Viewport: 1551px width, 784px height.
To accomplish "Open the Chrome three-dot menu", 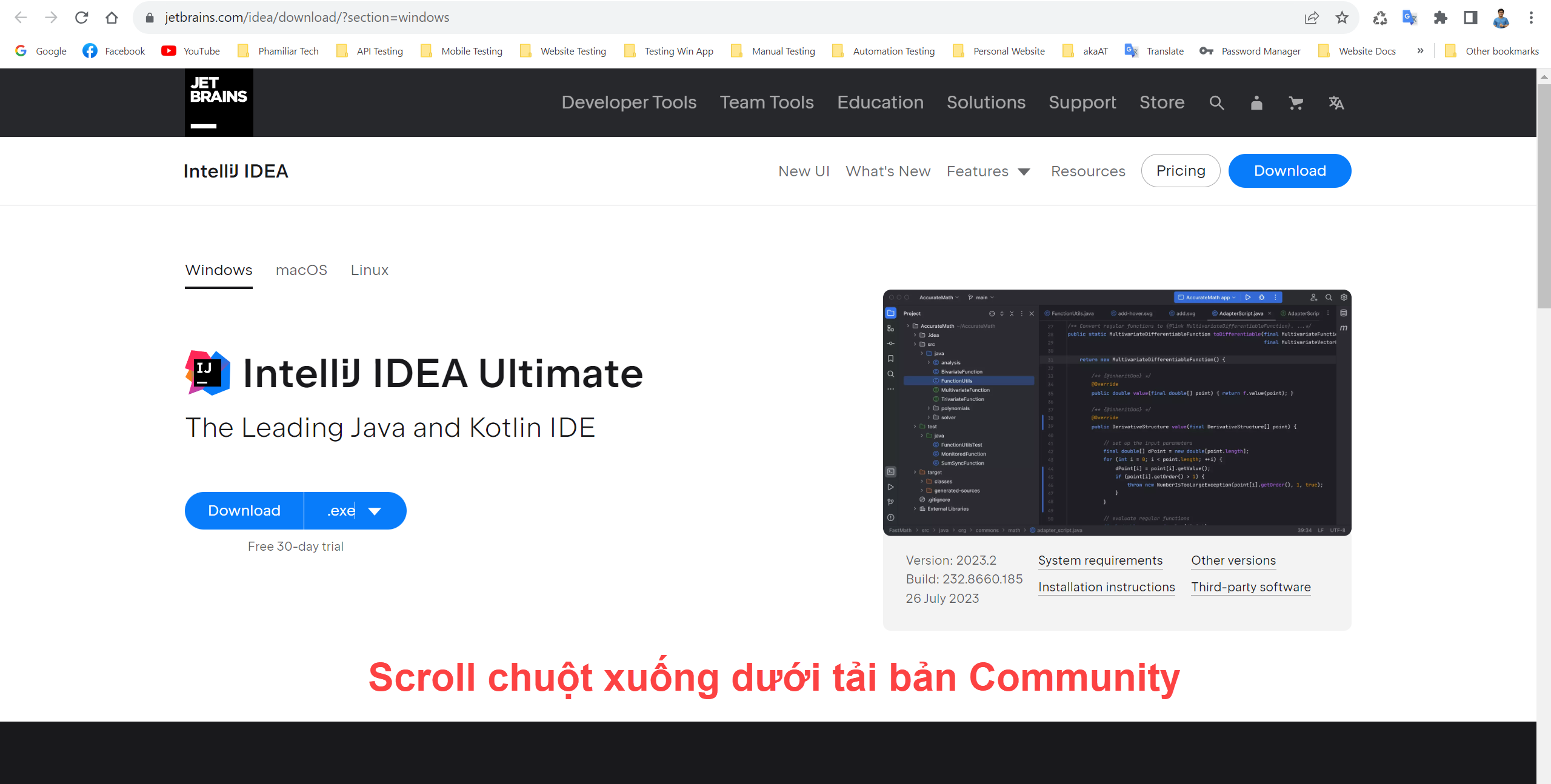I will [x=1531, y=18].
